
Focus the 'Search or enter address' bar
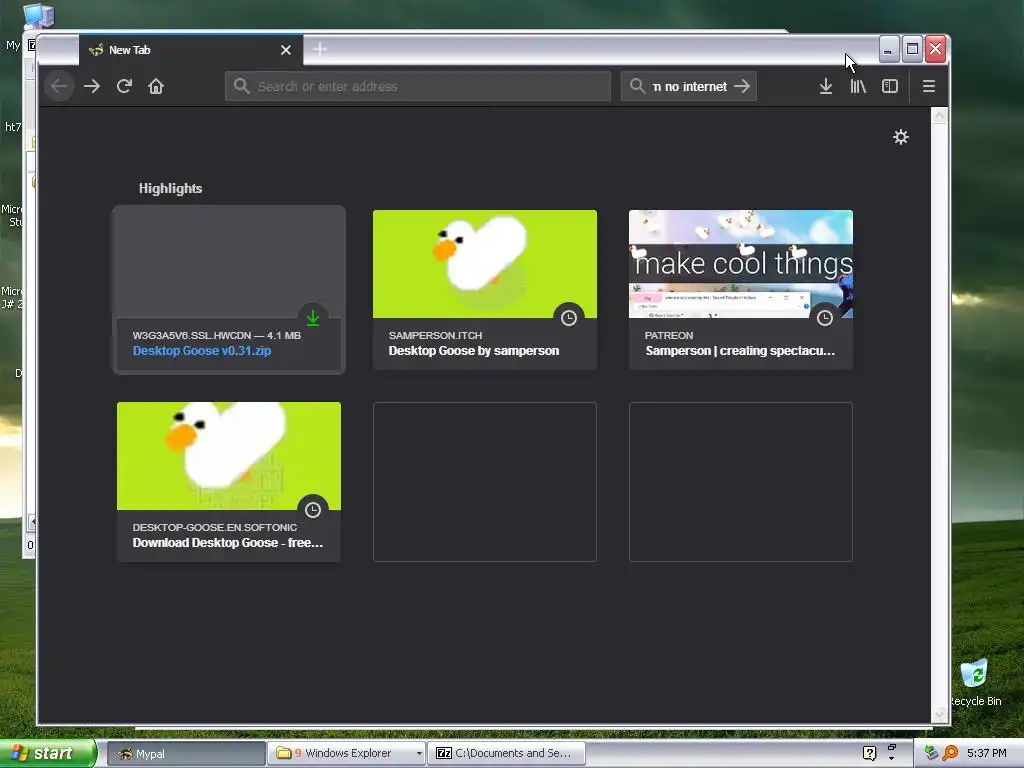pos(418,86)
